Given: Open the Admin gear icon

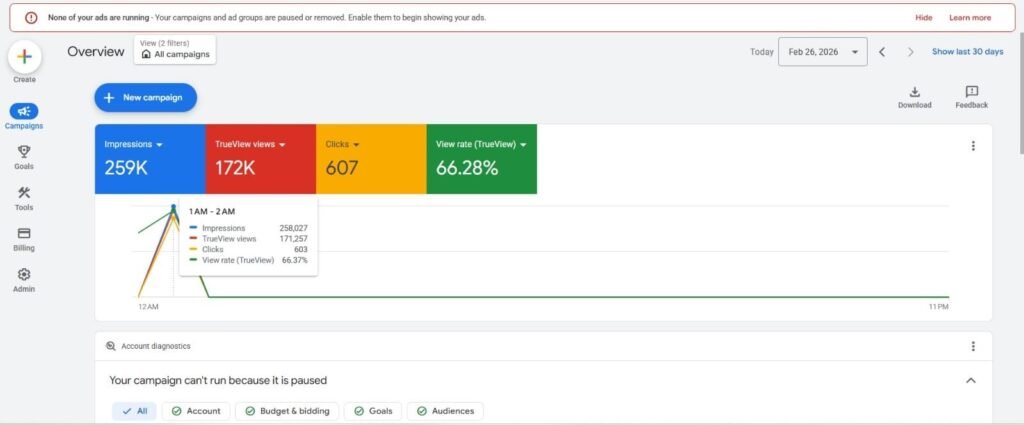Looking at the screenshot, I should click(x=25, y=275).
